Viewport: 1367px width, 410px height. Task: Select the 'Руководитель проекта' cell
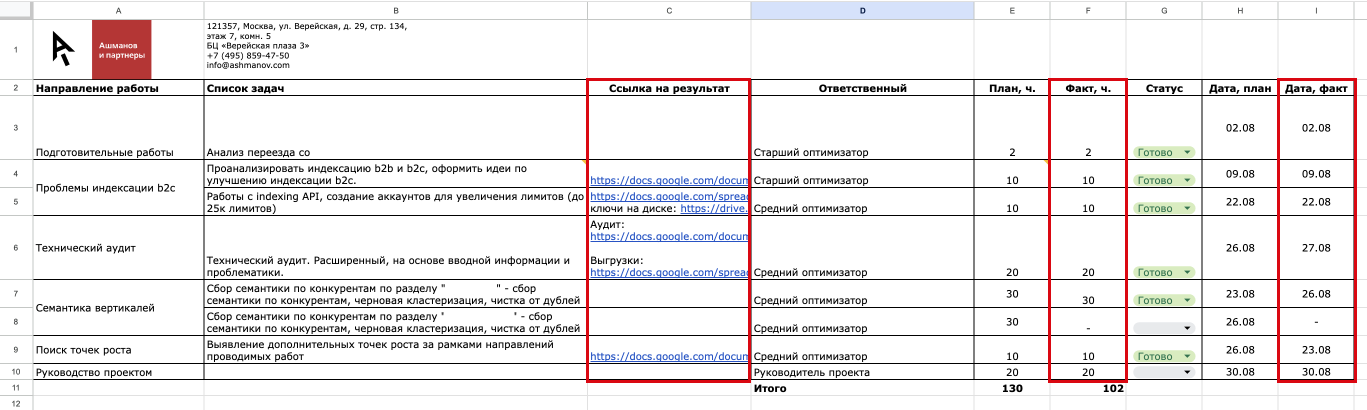[862, 372]
